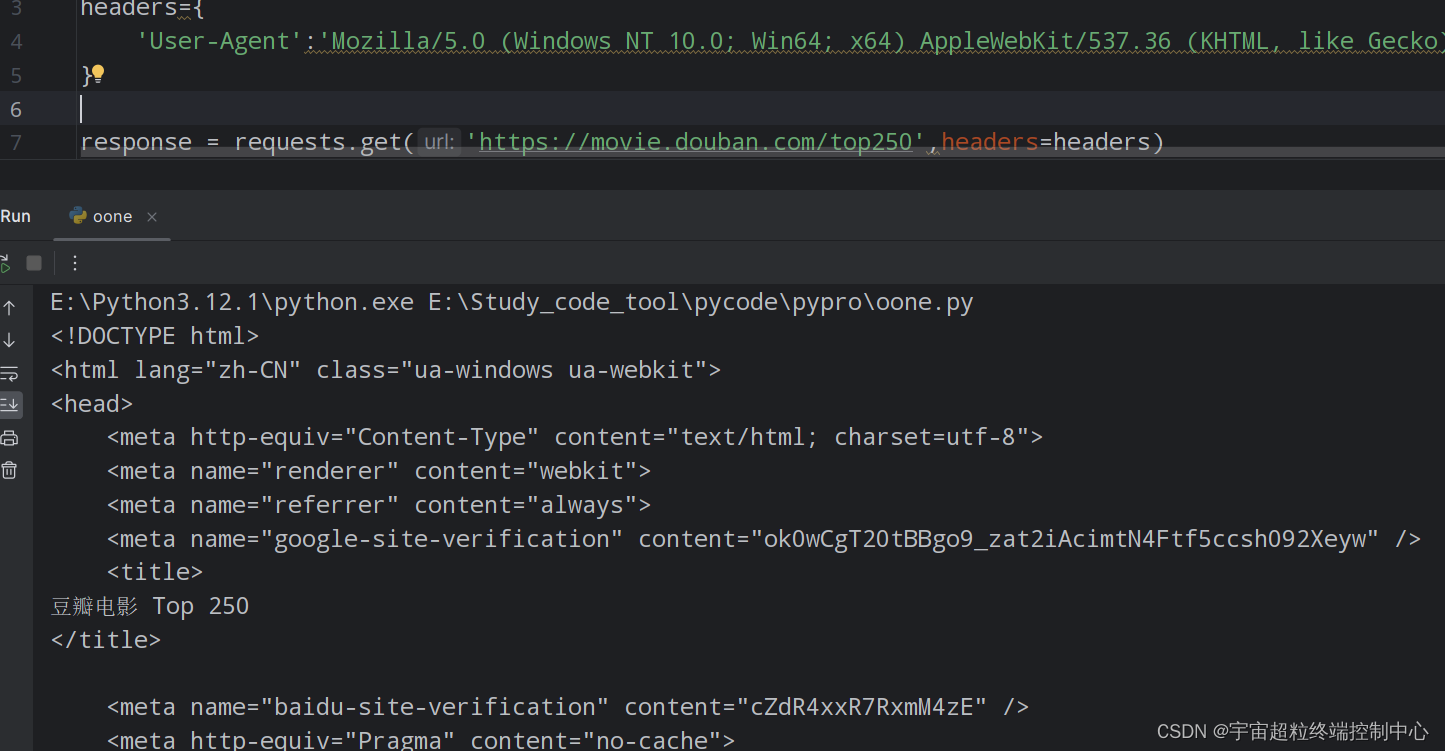Toggle soft-wrap in the console
Image resolution: width=1445 pixels, height=751 pixels.
click(9, 373)
